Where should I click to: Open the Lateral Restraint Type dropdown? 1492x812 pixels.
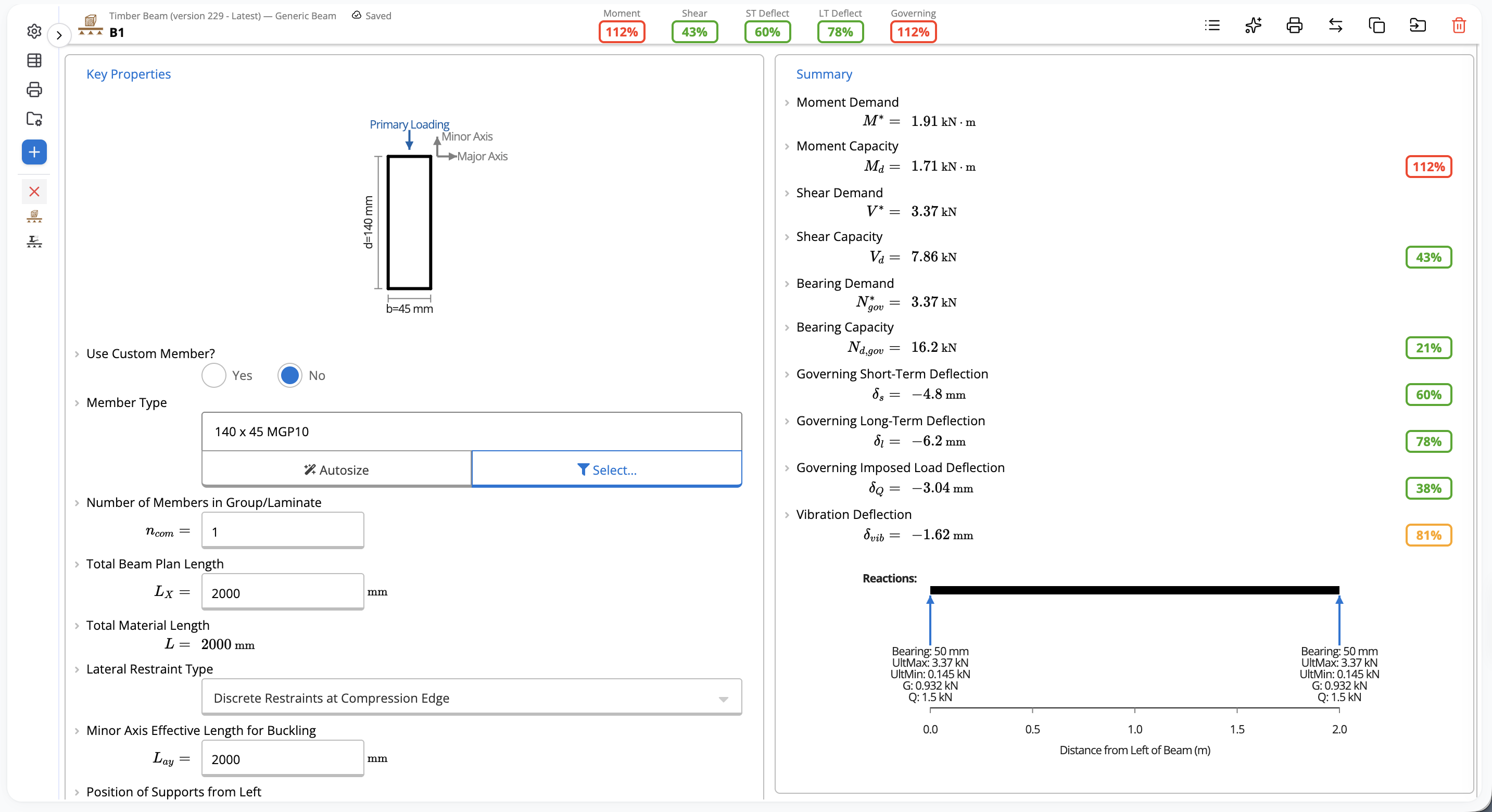(x=472, y=697)
